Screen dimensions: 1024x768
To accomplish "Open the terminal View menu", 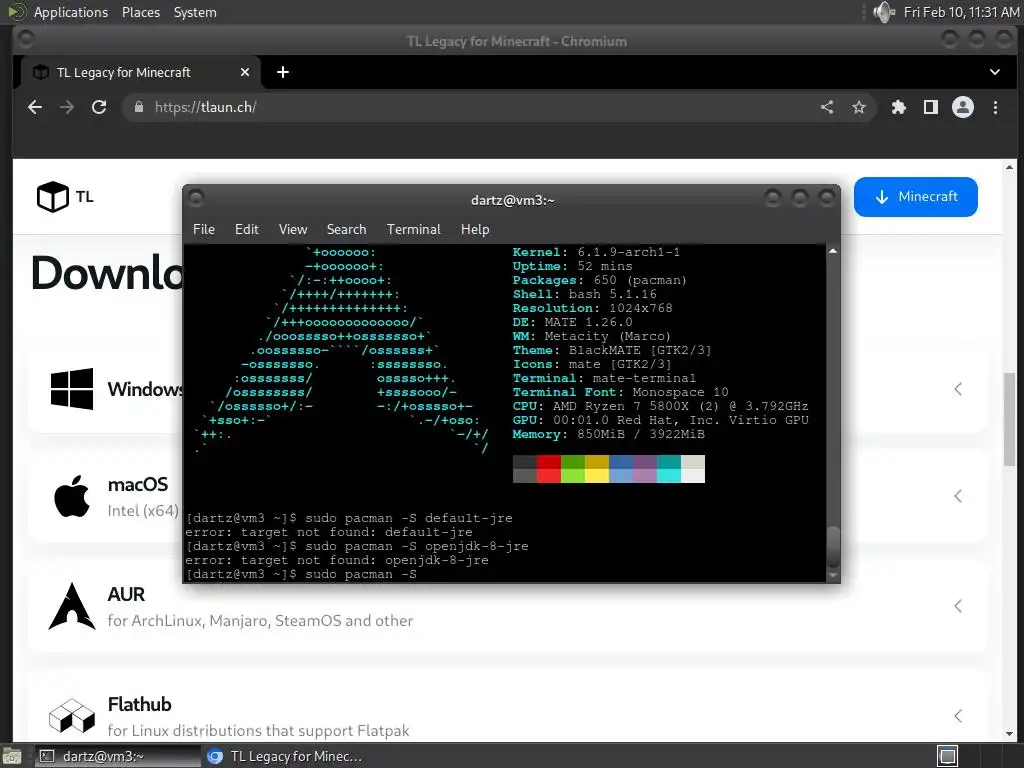I will click(x=293, y=229).
